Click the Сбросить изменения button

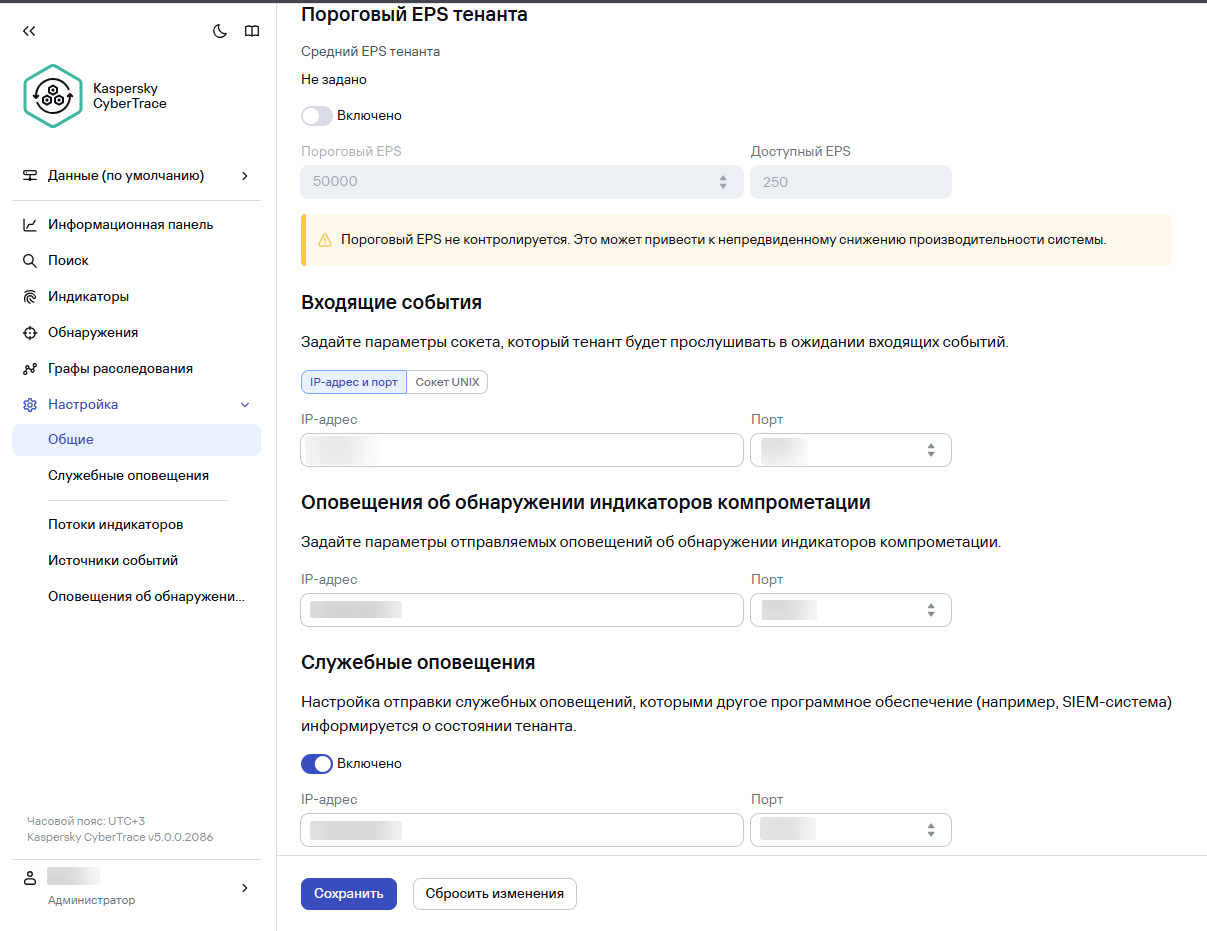(x=494, y=894)
